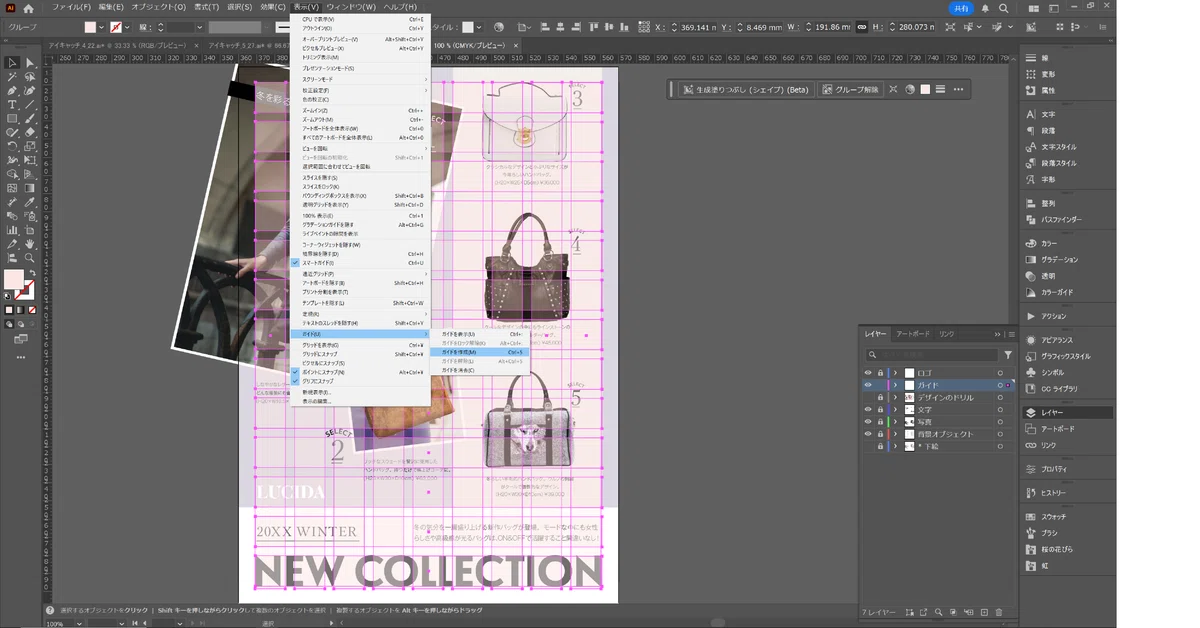Select the Direct Selection tool
1200x628 pixels.
tap(30, 63)
